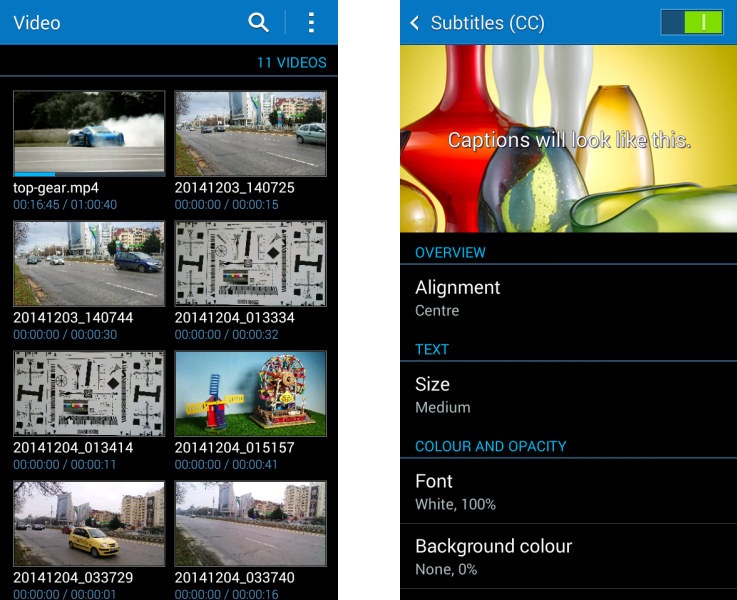Play the top-gear.mp4 video thumbnail
The width and height of the screenshot is (737, 600).
click(89, 133)
